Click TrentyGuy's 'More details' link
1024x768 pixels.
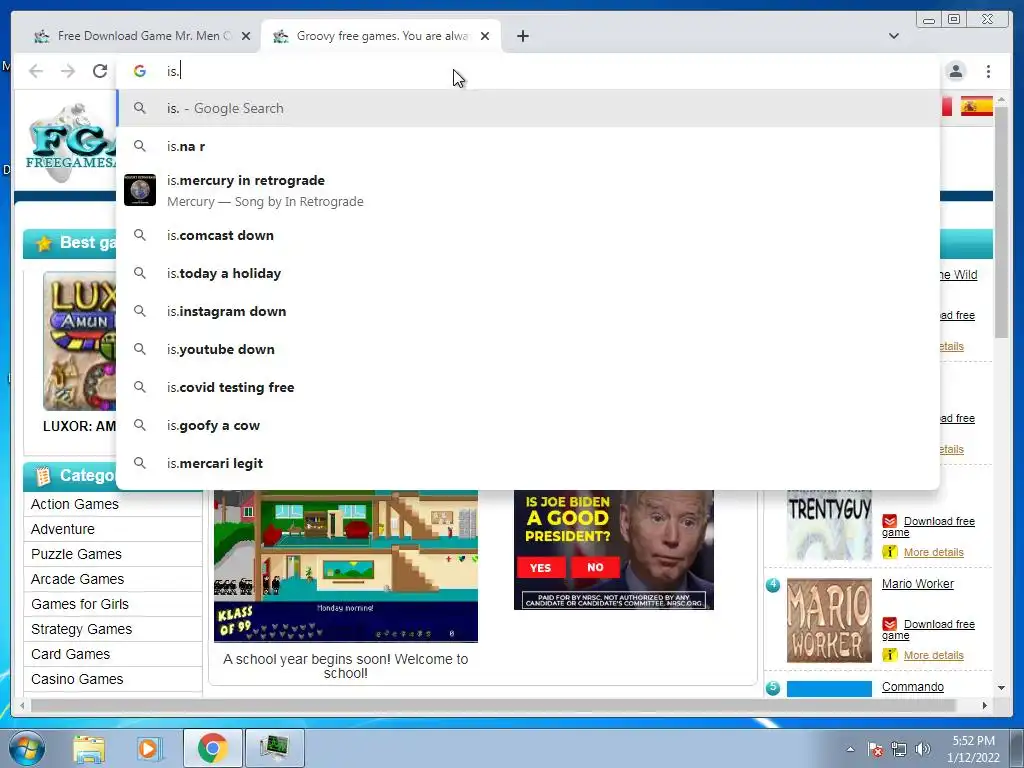(933, 552)
